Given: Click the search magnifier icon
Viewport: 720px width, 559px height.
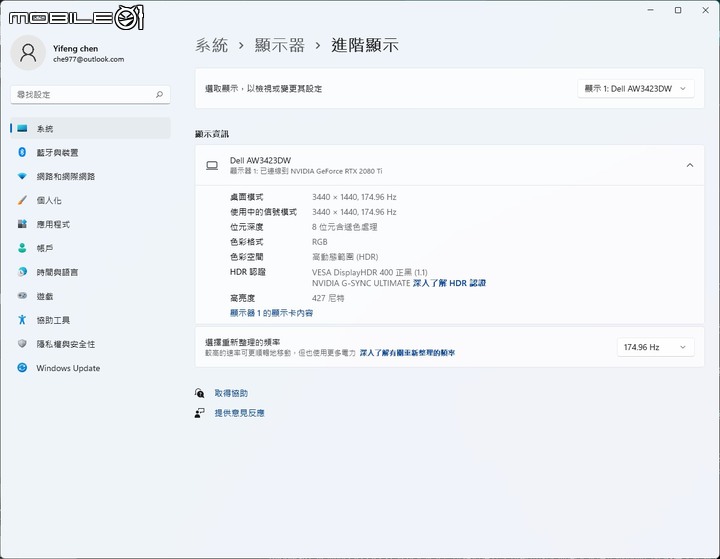Looking at the screenshot, I should click(x=159, y=95).
